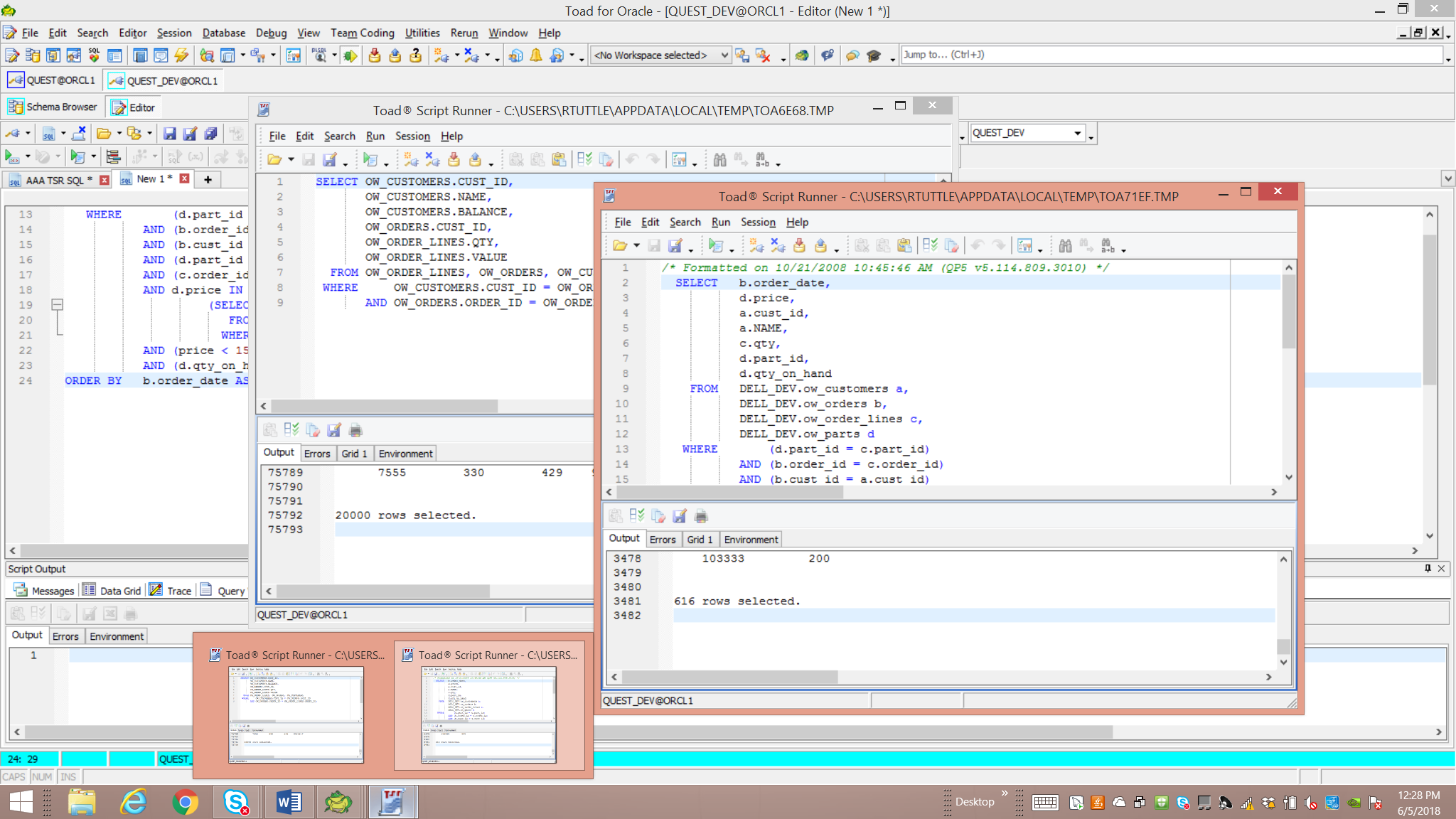The height and width of the screenshot is (819, 1456).
Task: Expand execute statement dropdown arrow in Editor toolbar
Action: pyautogui.click(x=28, y=156)
